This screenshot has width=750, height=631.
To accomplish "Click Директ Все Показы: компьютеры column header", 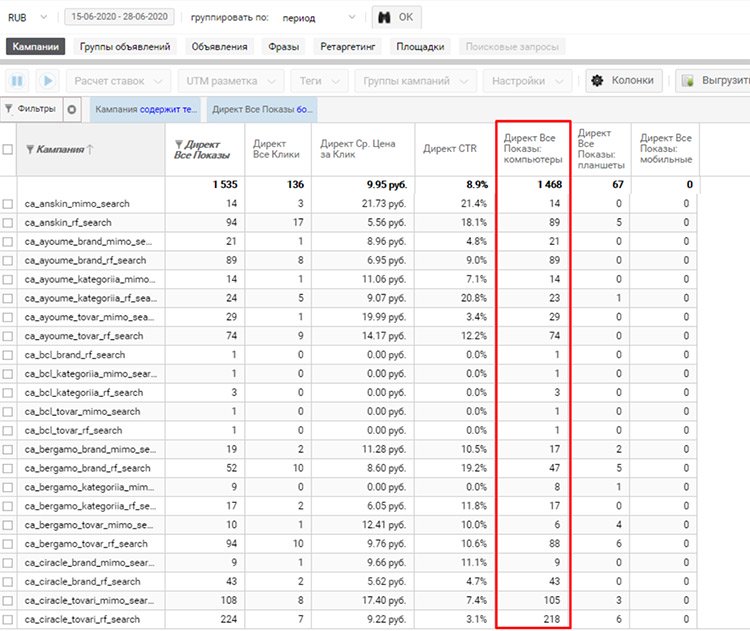I will coord(533,149).
